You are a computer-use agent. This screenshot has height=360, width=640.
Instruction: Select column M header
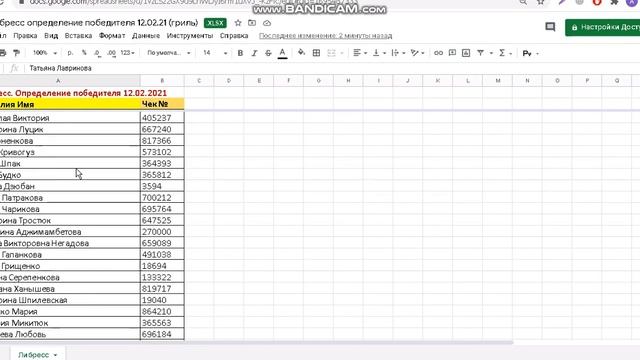(498, 81)
